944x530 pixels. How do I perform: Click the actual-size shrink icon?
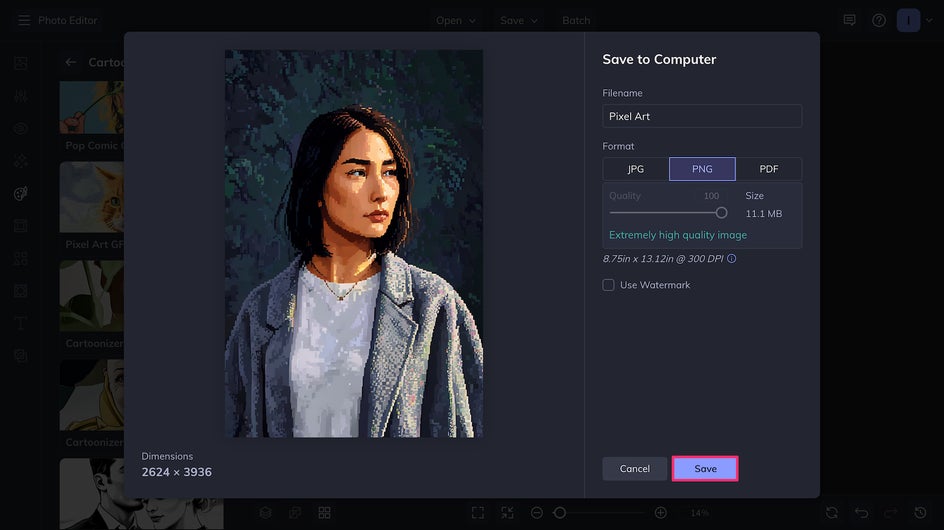click(x=508, y=513)
